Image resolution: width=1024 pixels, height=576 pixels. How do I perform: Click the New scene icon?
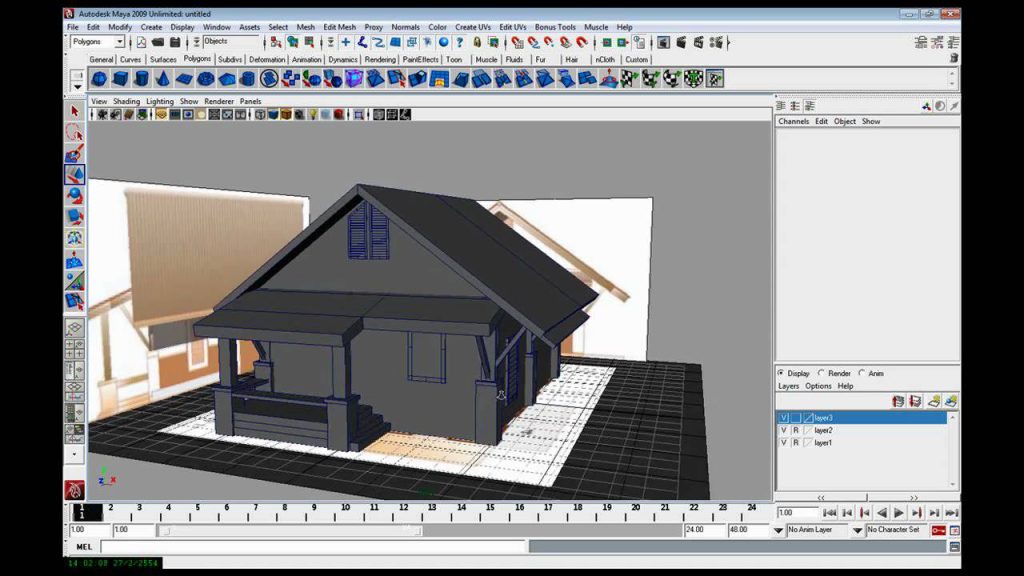point(141,42)
